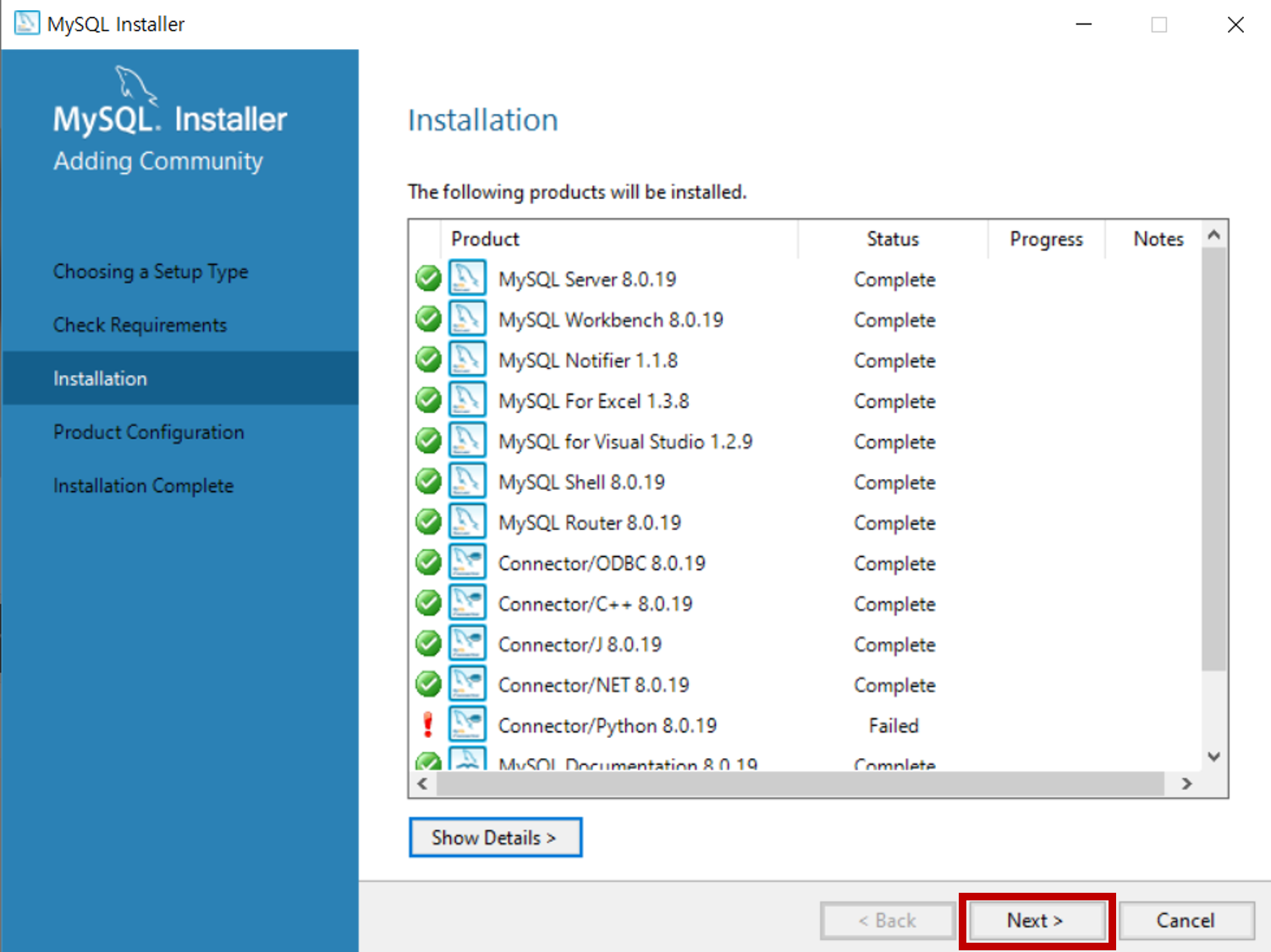The width and height of the screenshot is (1271, 952).
Task: Click the vertical scrollbar thumb
Action: pos(1214,459)
